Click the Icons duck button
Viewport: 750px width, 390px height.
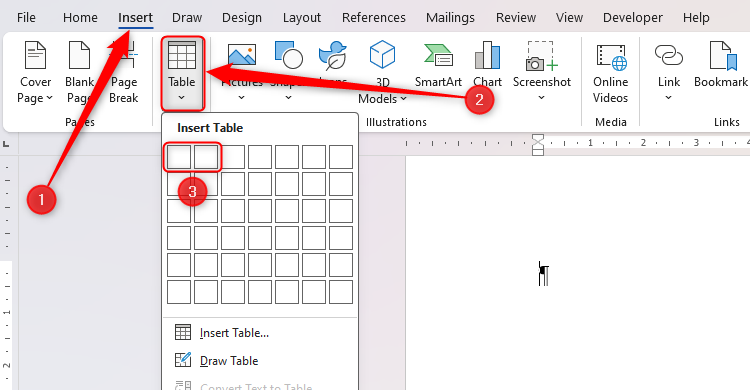(333, 56)
